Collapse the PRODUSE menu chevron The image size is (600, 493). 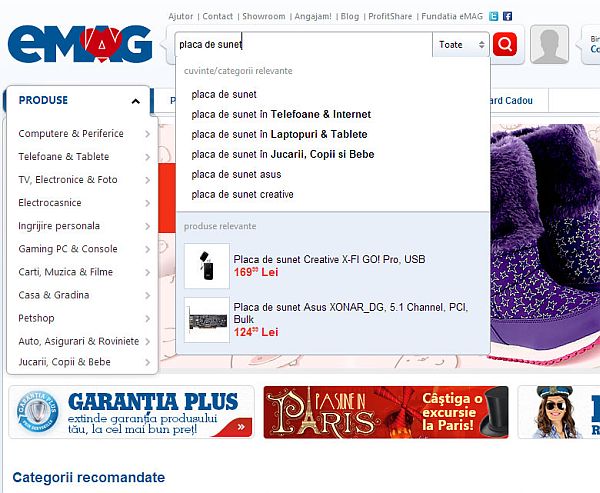(135, 101)
